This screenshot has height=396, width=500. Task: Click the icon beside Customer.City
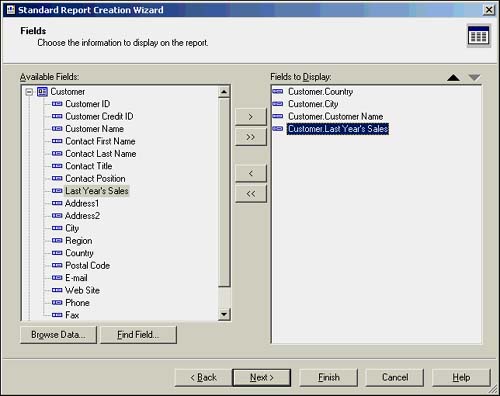pos(278,104)
